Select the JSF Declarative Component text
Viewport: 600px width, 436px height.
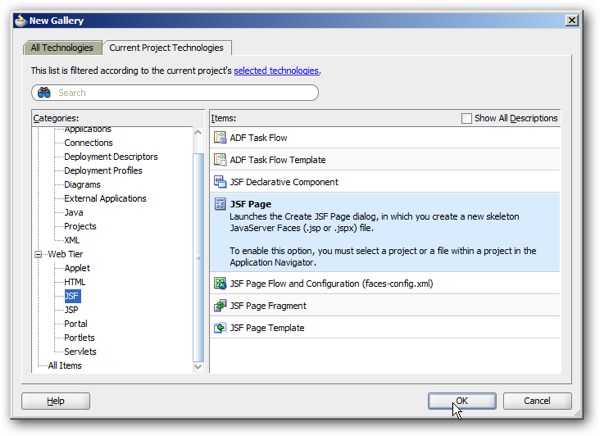(284, 182)
